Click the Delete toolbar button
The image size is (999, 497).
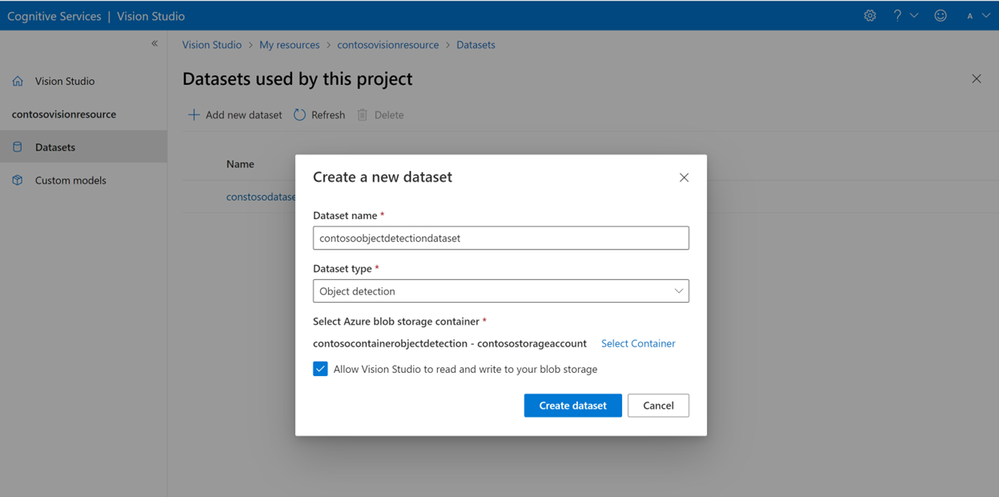(380, 115)
